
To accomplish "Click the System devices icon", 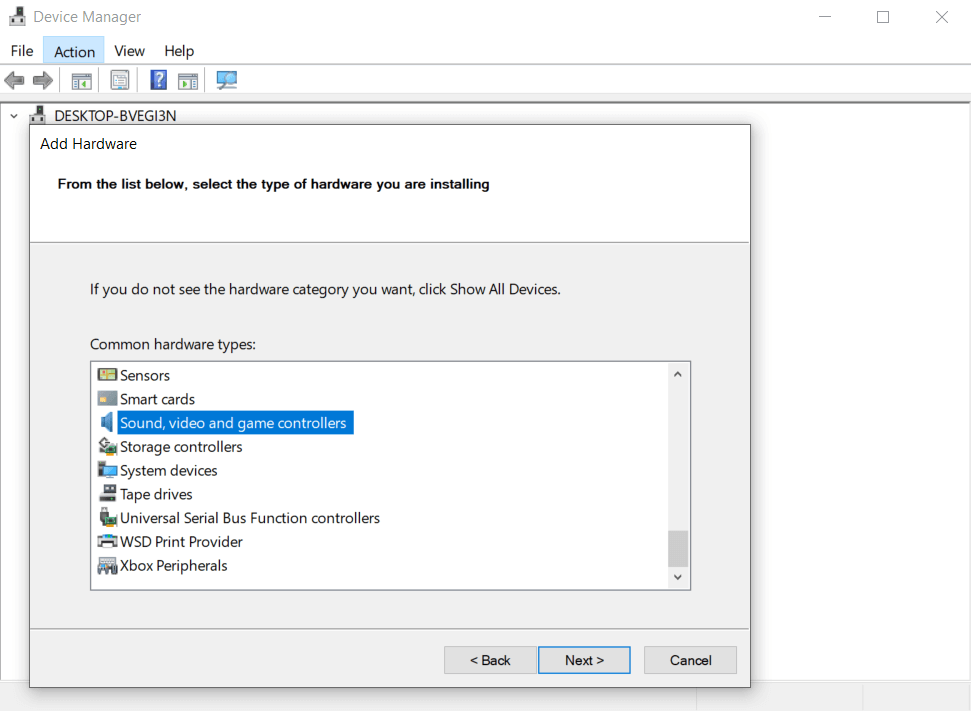I will point(107,469).
